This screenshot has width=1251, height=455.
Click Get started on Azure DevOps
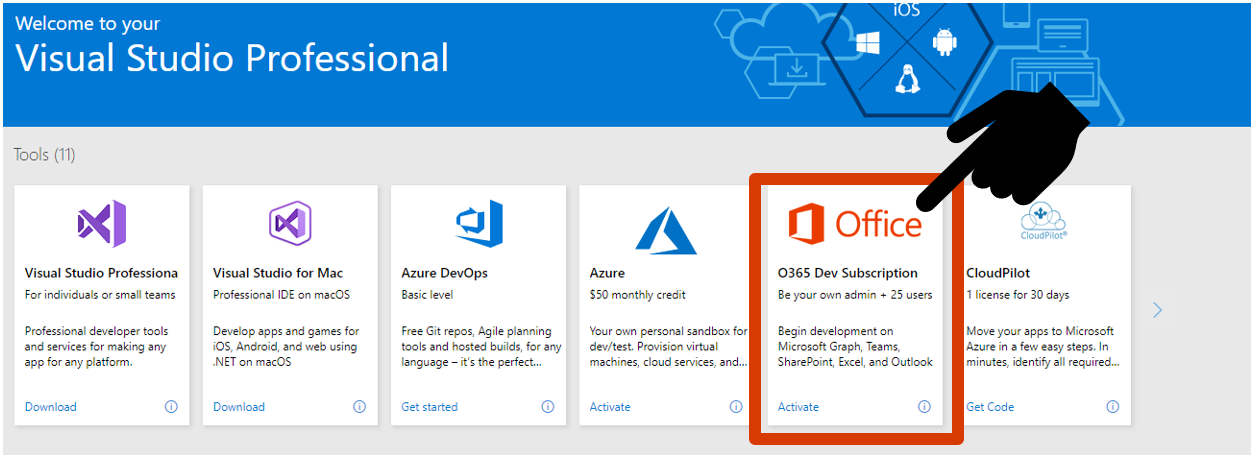tap(429, 407)
